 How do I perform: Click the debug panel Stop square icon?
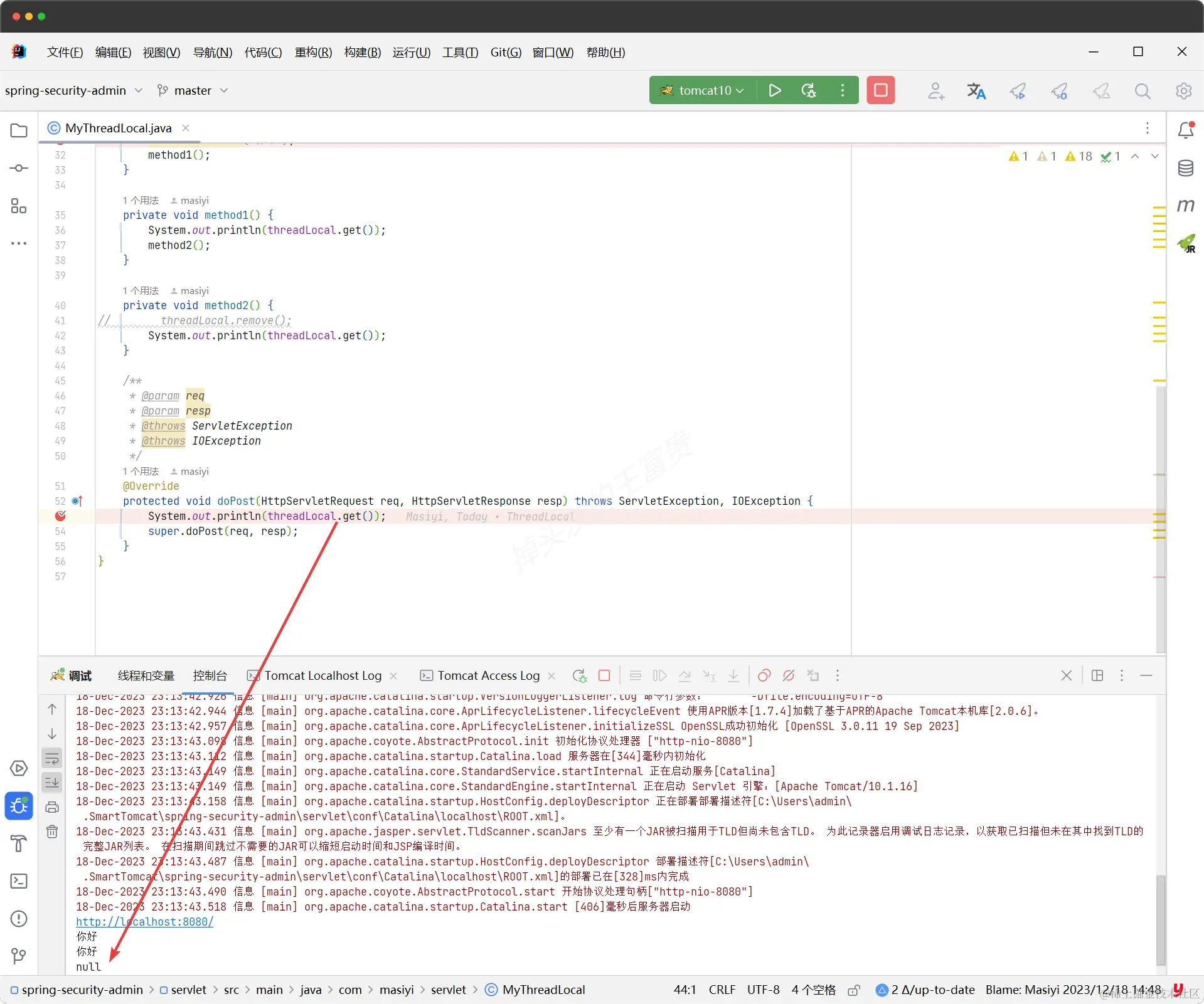coord(604,675)
